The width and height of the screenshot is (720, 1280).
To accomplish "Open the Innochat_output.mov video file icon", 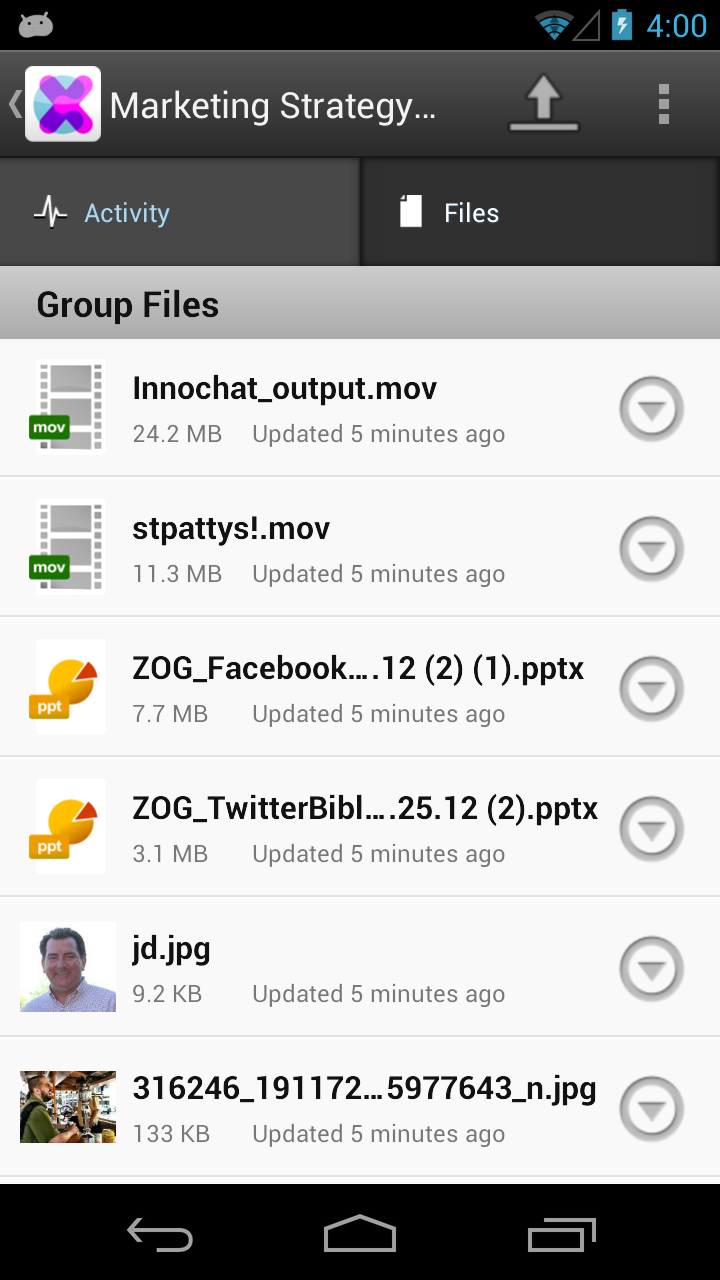I will pyautogui.click(x=68, y=408).
